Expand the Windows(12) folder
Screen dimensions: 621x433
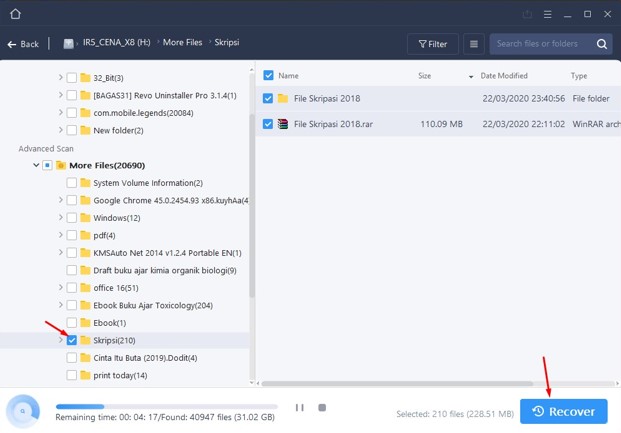61,217
